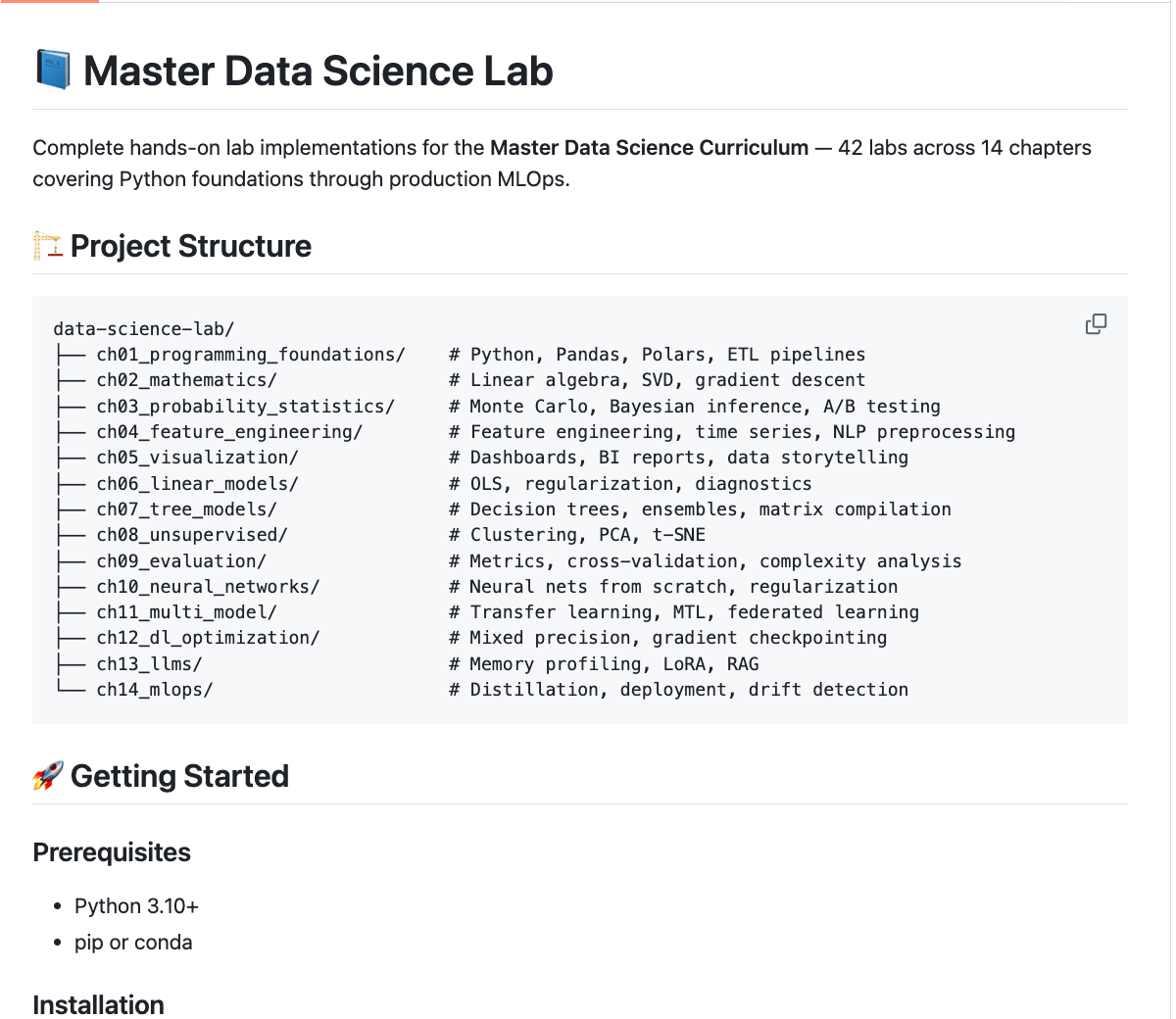This screenshot has height=1019, width=1176.
Task: Click the pip or conda bullet item
Action: [133, 943]
